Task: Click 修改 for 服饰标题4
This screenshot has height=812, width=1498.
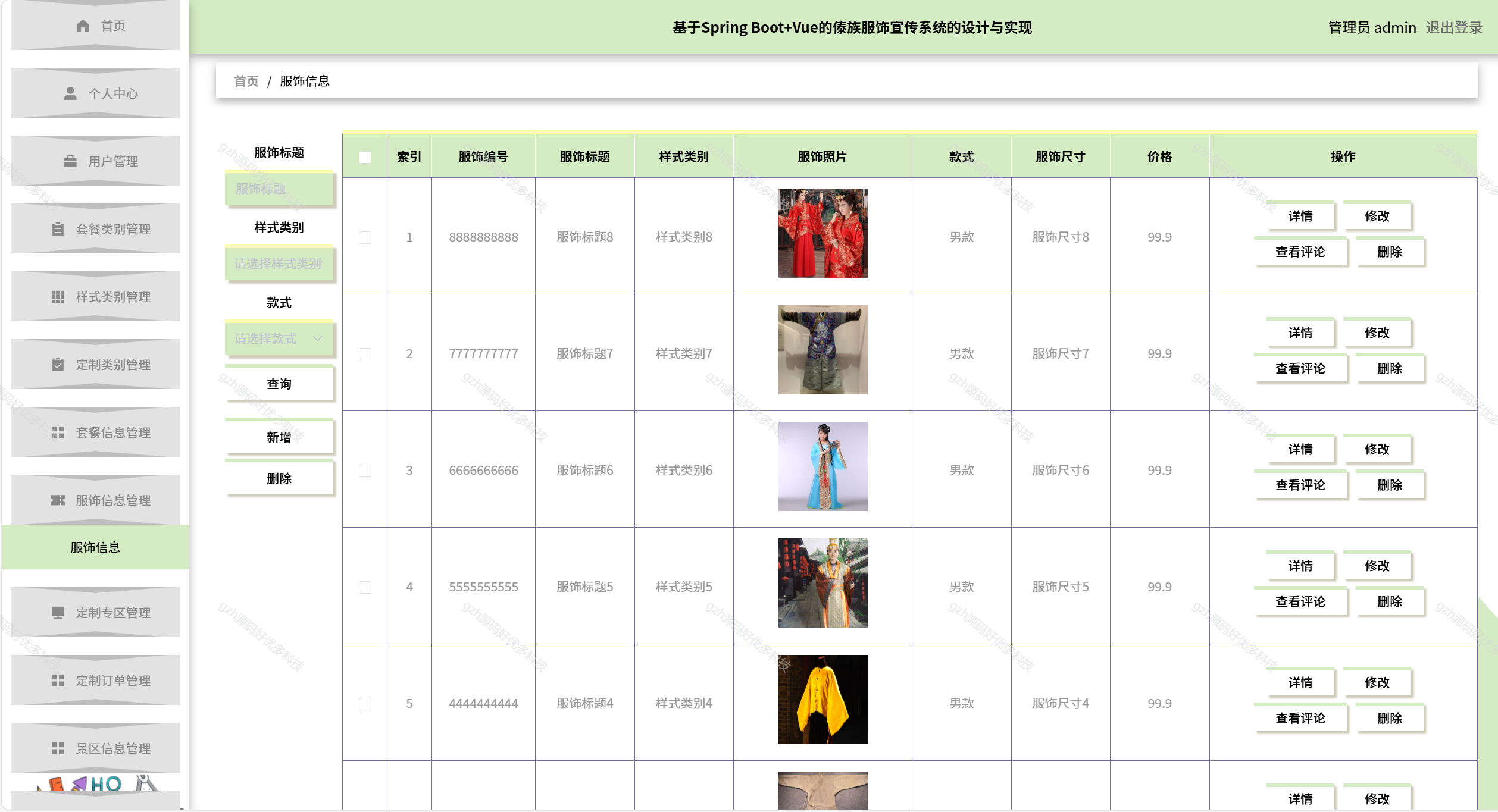Action: [1377, 682]
